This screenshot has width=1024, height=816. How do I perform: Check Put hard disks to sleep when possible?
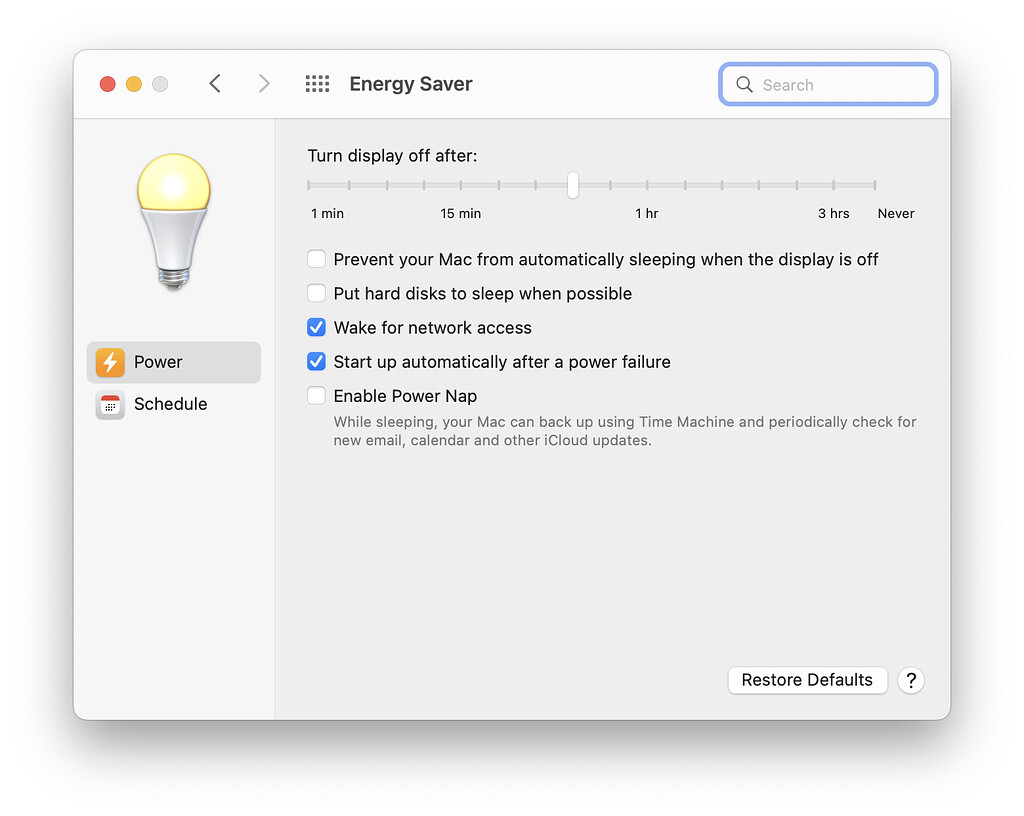click(x=316, y=293)
